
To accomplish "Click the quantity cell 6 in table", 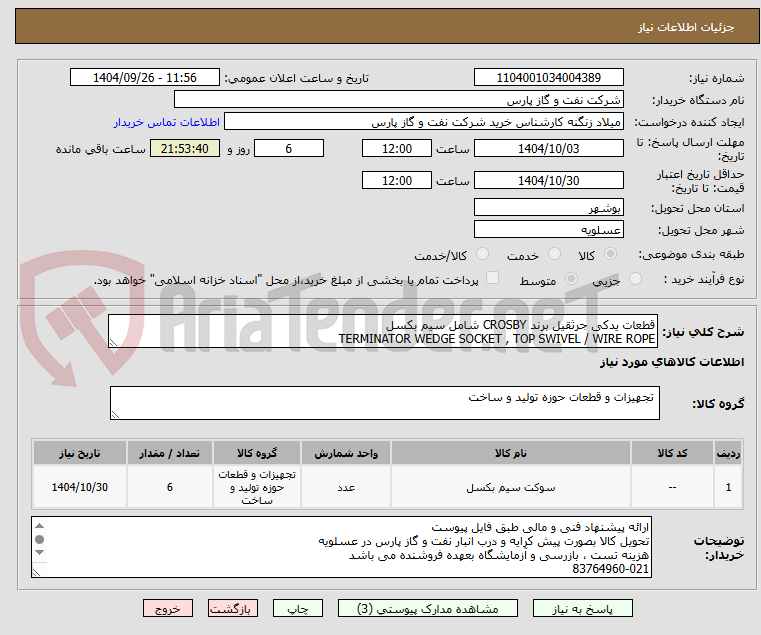I will 170,487.
